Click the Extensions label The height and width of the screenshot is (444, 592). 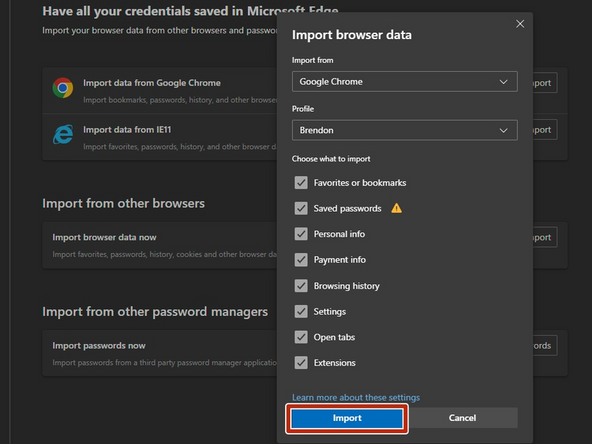click(335, 363)
